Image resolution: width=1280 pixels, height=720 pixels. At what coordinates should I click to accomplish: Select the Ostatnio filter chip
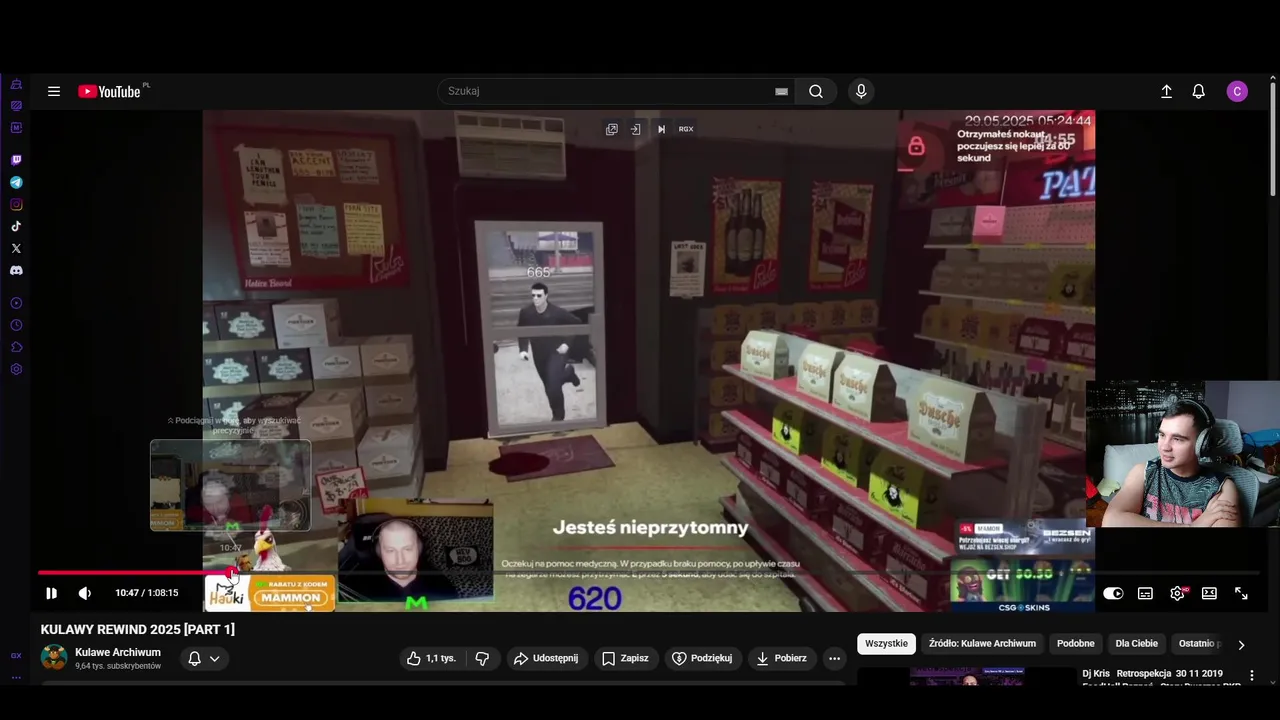pos(1198,644)
